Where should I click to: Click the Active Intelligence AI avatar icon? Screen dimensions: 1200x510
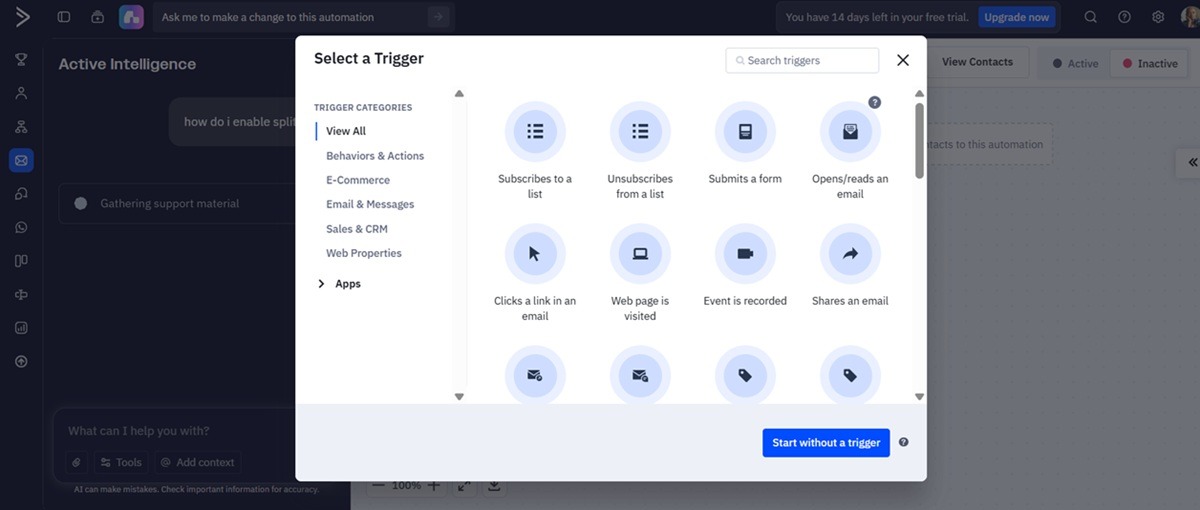coord(131,17)
